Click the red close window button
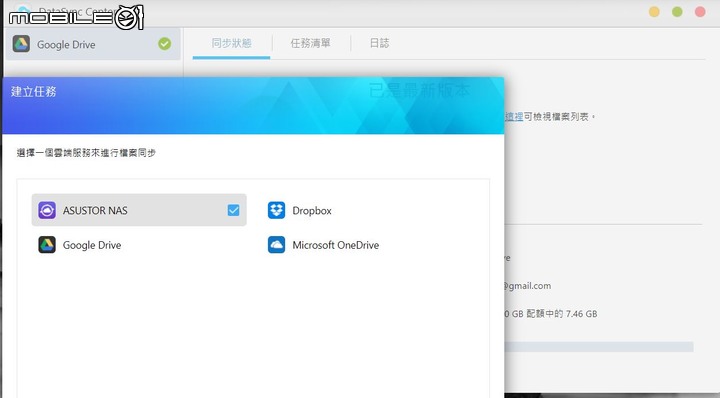Viewport: 720px width, 398px height. click(x=700, y=12)
